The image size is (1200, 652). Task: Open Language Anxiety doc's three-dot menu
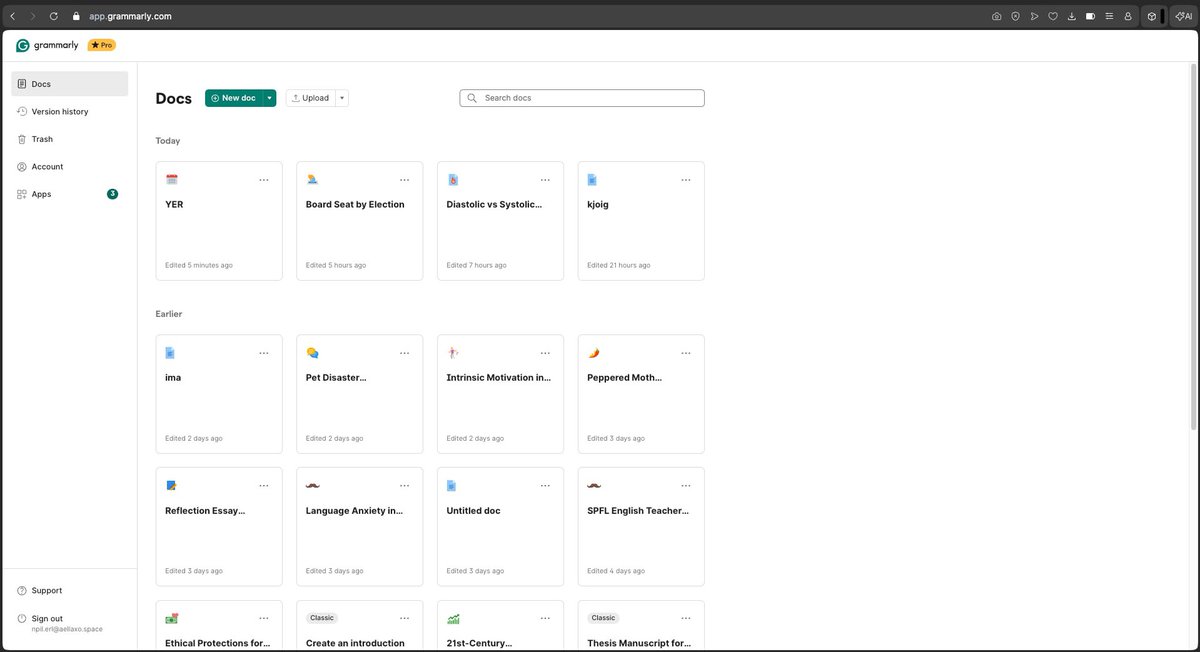click(404, 486)
